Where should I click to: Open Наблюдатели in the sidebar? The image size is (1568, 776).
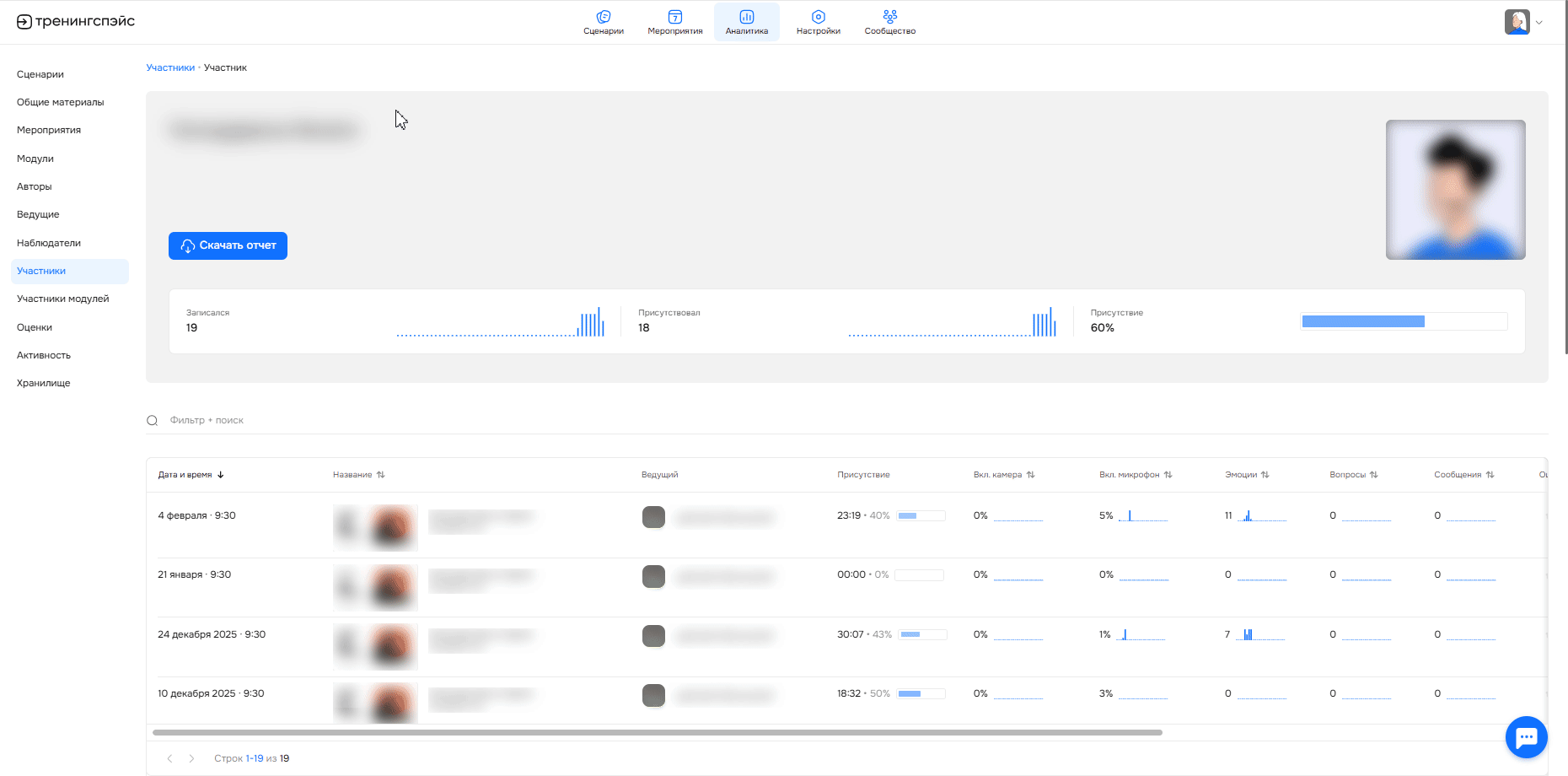point(49,243)
